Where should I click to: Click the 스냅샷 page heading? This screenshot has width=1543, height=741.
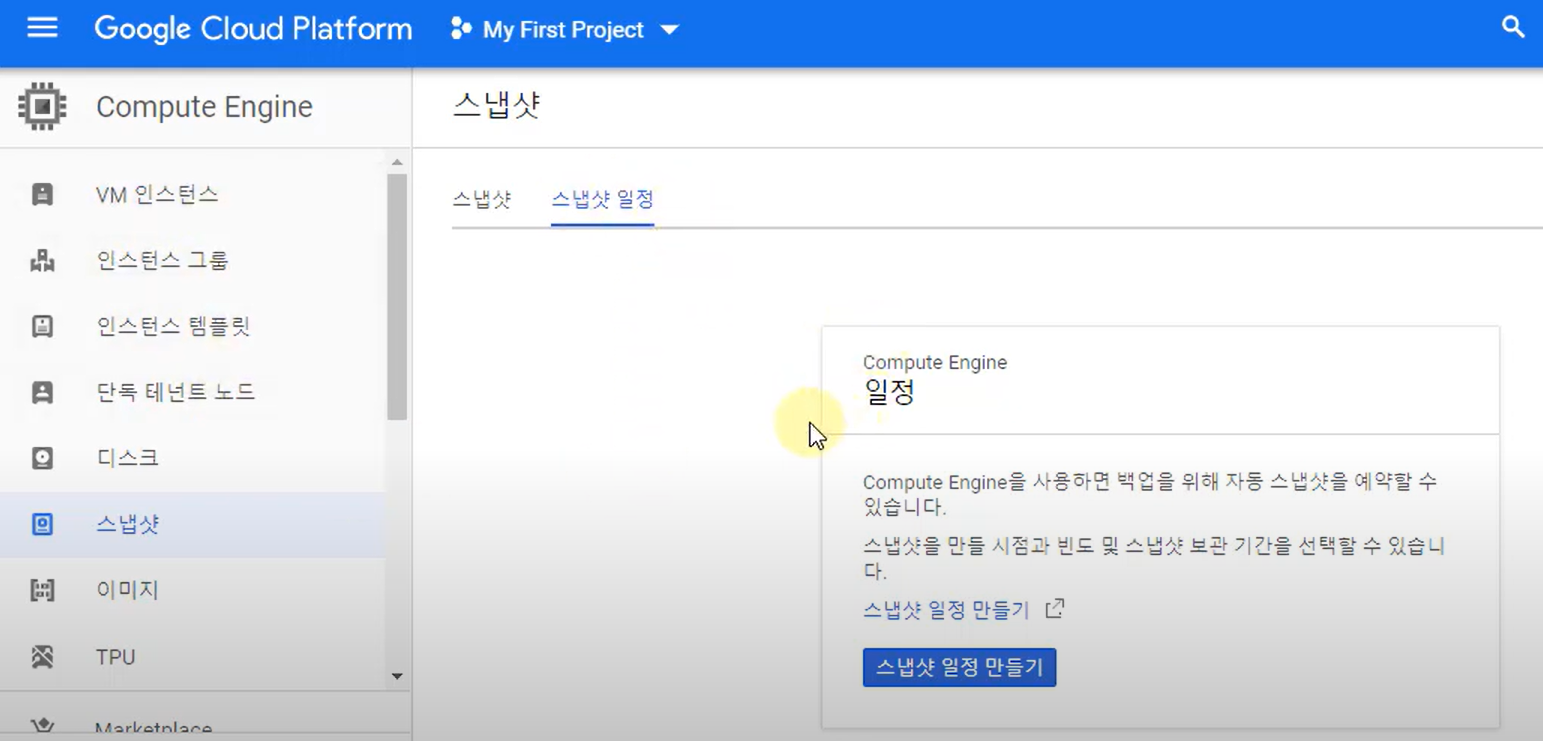coord(497,106)
